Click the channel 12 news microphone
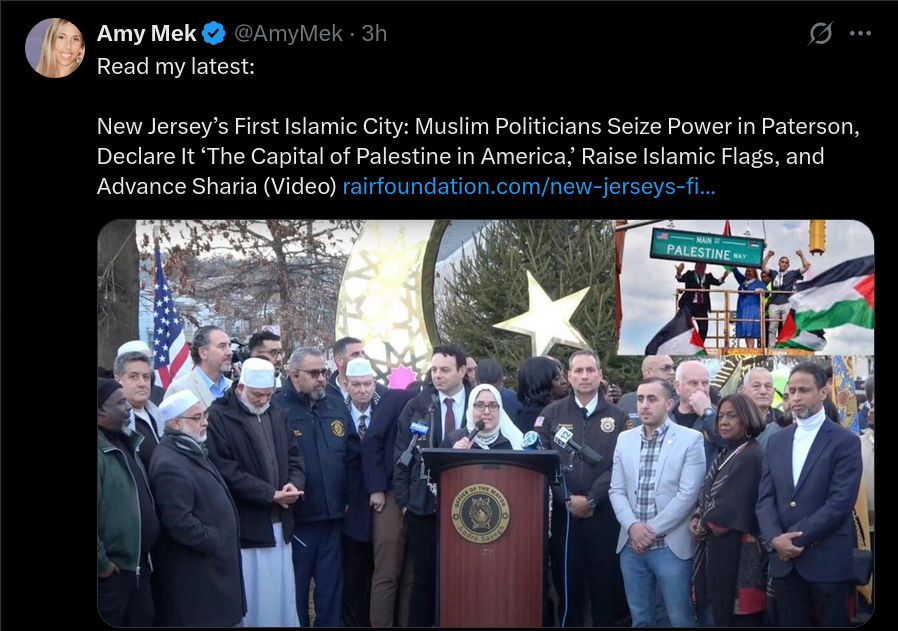This screenshot has width=898, height=631. pyautogui.click(x=562, y=437)
